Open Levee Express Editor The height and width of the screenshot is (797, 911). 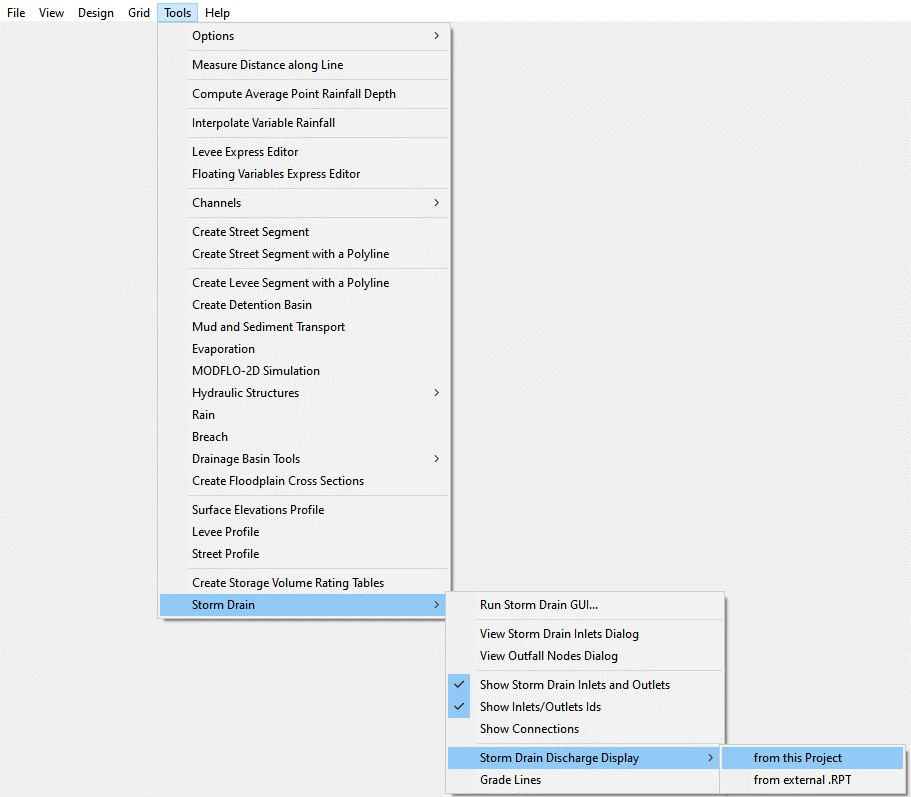[245, 152]
